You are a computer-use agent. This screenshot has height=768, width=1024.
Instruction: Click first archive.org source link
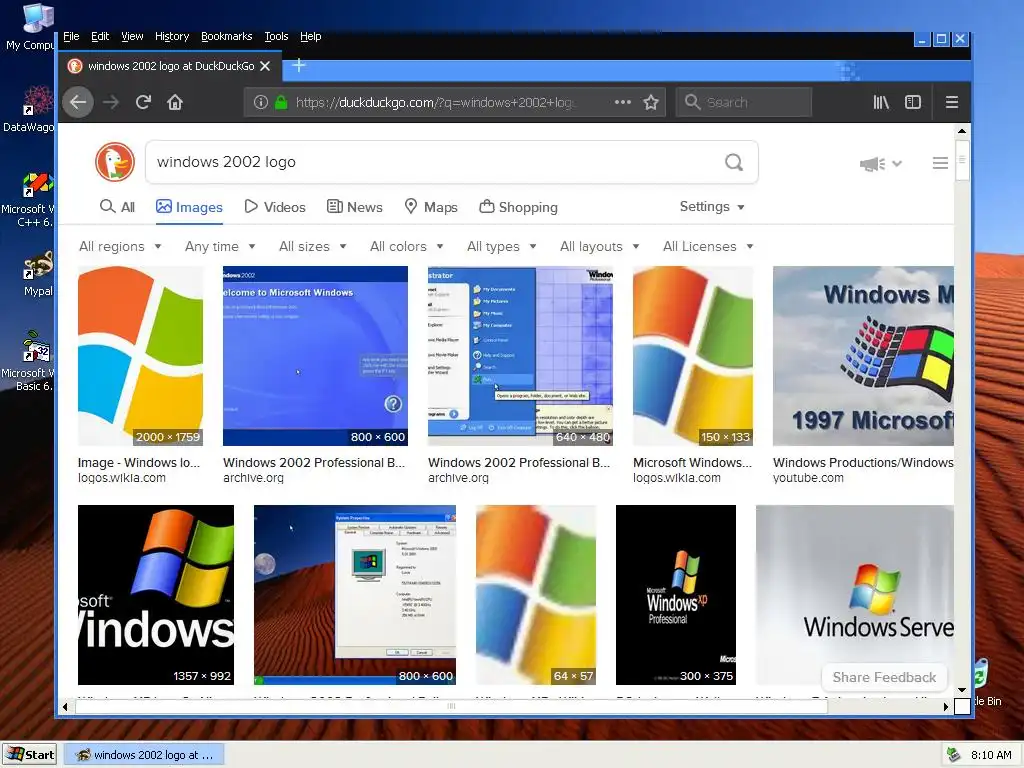pos(253,478)
